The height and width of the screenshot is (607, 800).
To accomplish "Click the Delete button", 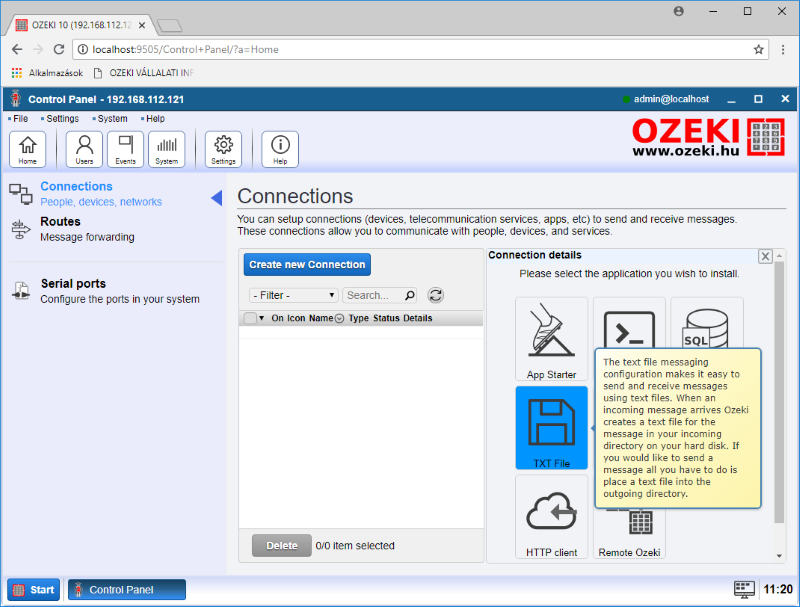I will (x=282, y=546).
